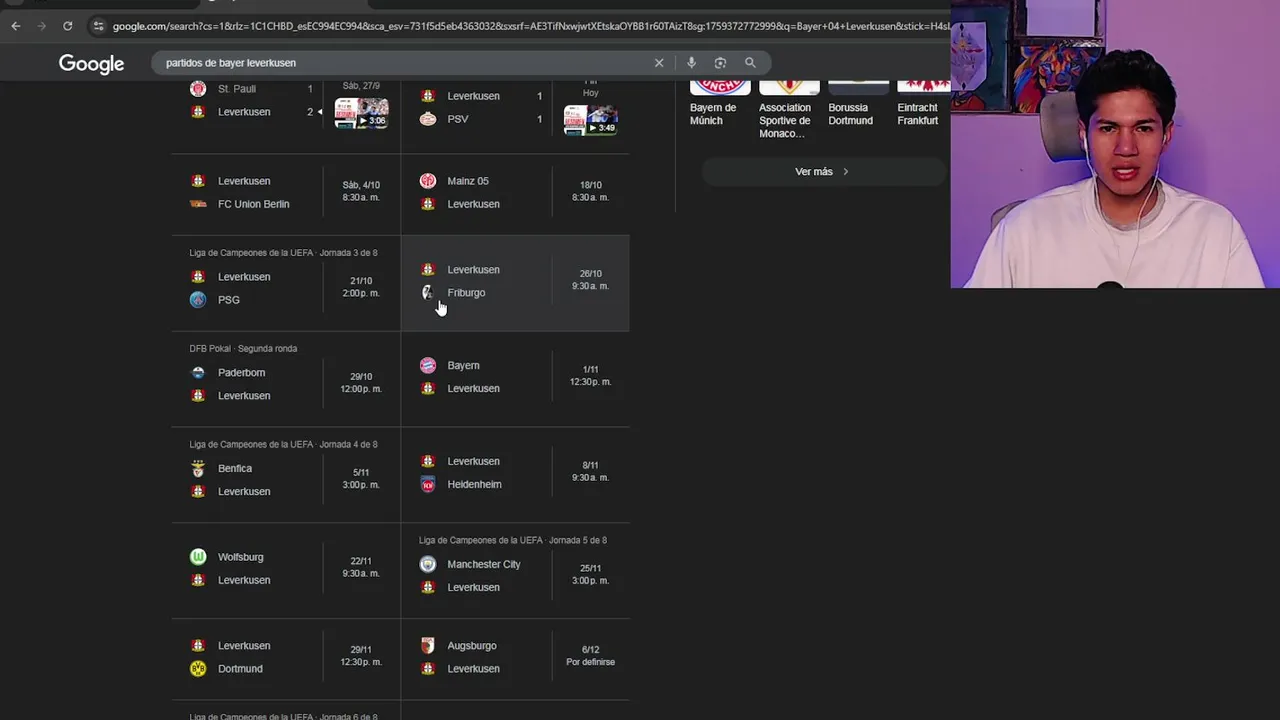Open search by image camera icon
The width and height of the screenshot is (1280, 720).
[720, 63]
